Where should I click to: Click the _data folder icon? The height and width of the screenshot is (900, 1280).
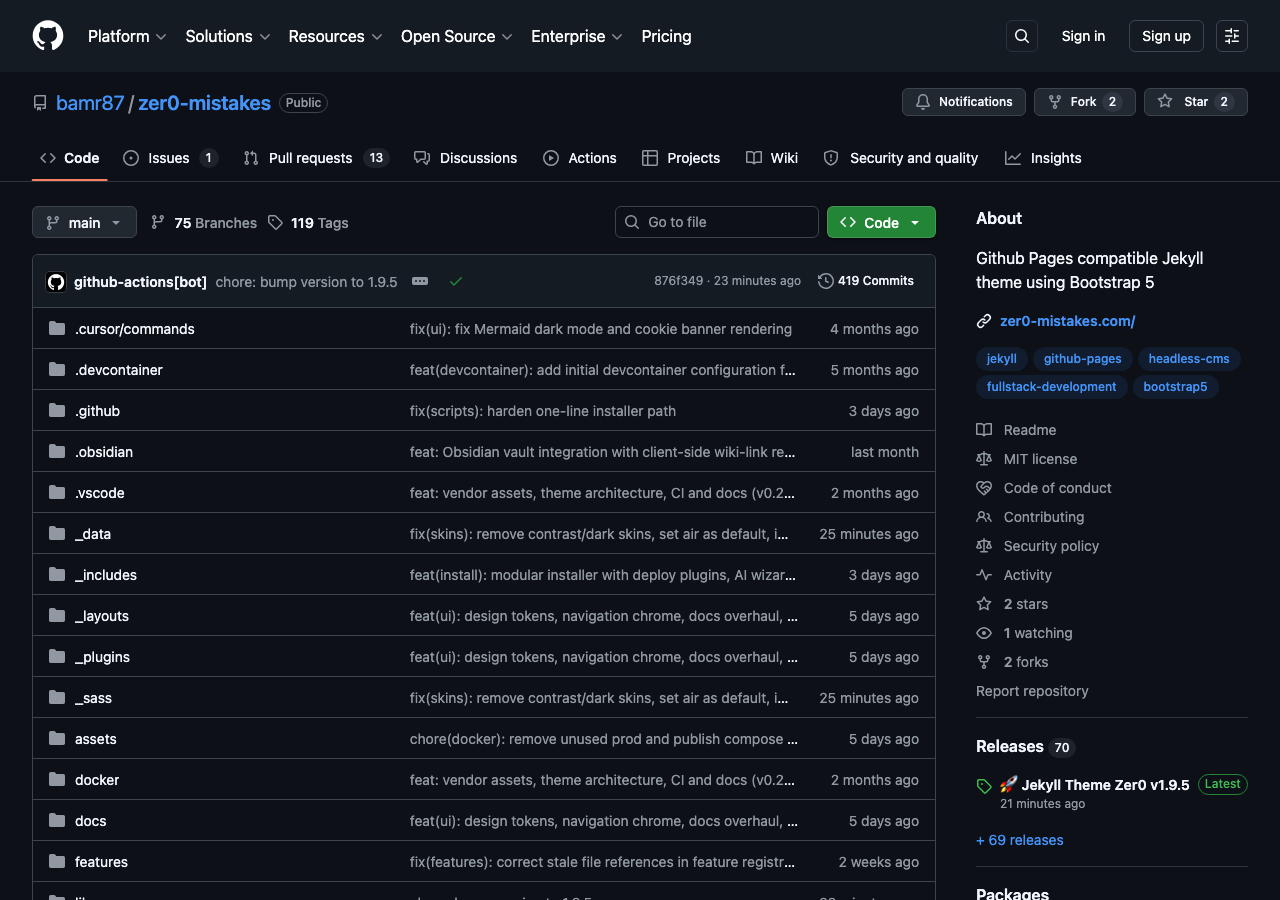(57, 534)
